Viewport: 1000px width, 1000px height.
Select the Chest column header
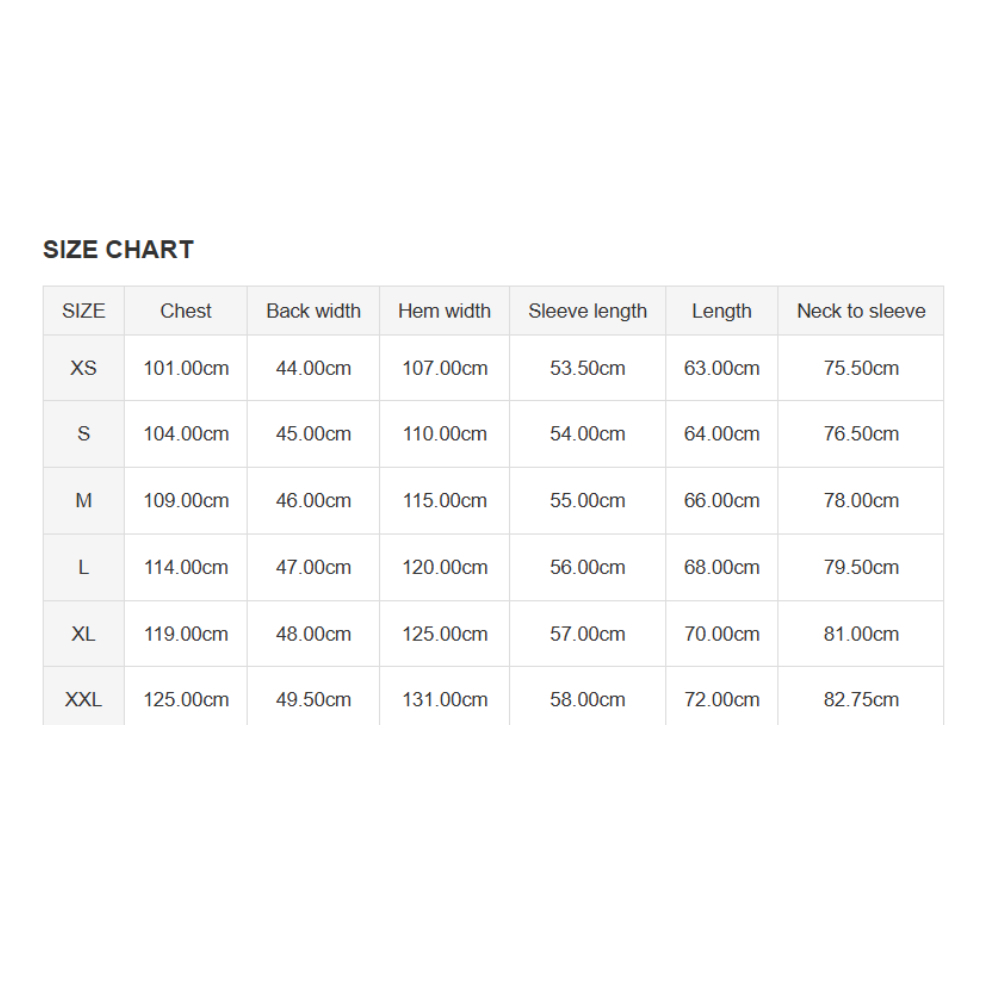(x=186, y=311)
